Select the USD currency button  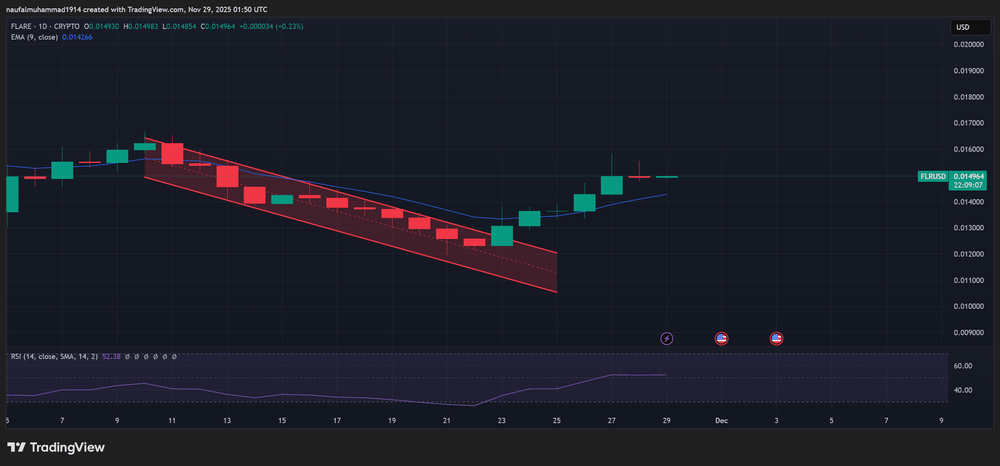(963, 27)
